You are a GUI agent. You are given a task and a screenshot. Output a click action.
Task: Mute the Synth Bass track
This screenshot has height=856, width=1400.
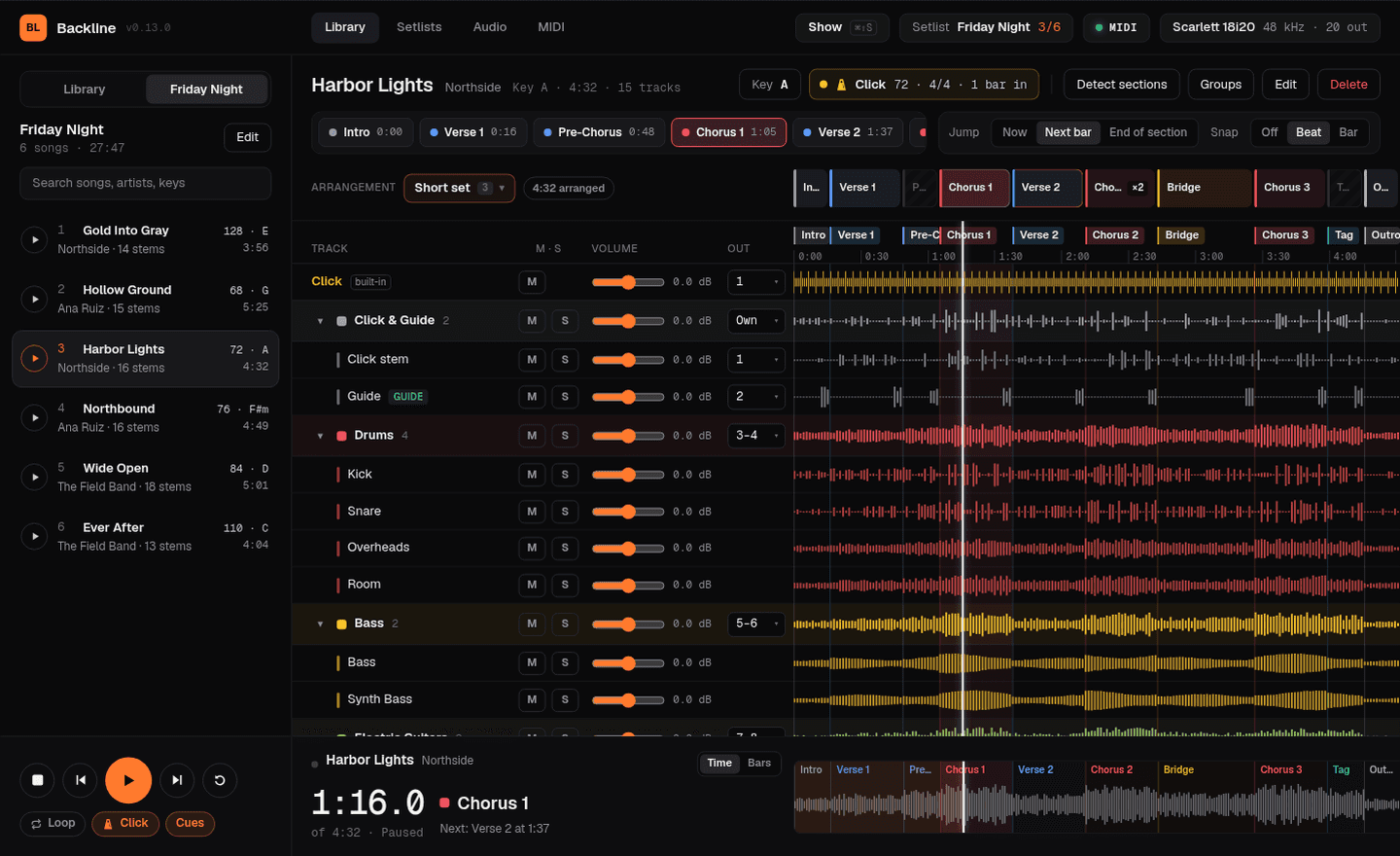pos(532,699)
